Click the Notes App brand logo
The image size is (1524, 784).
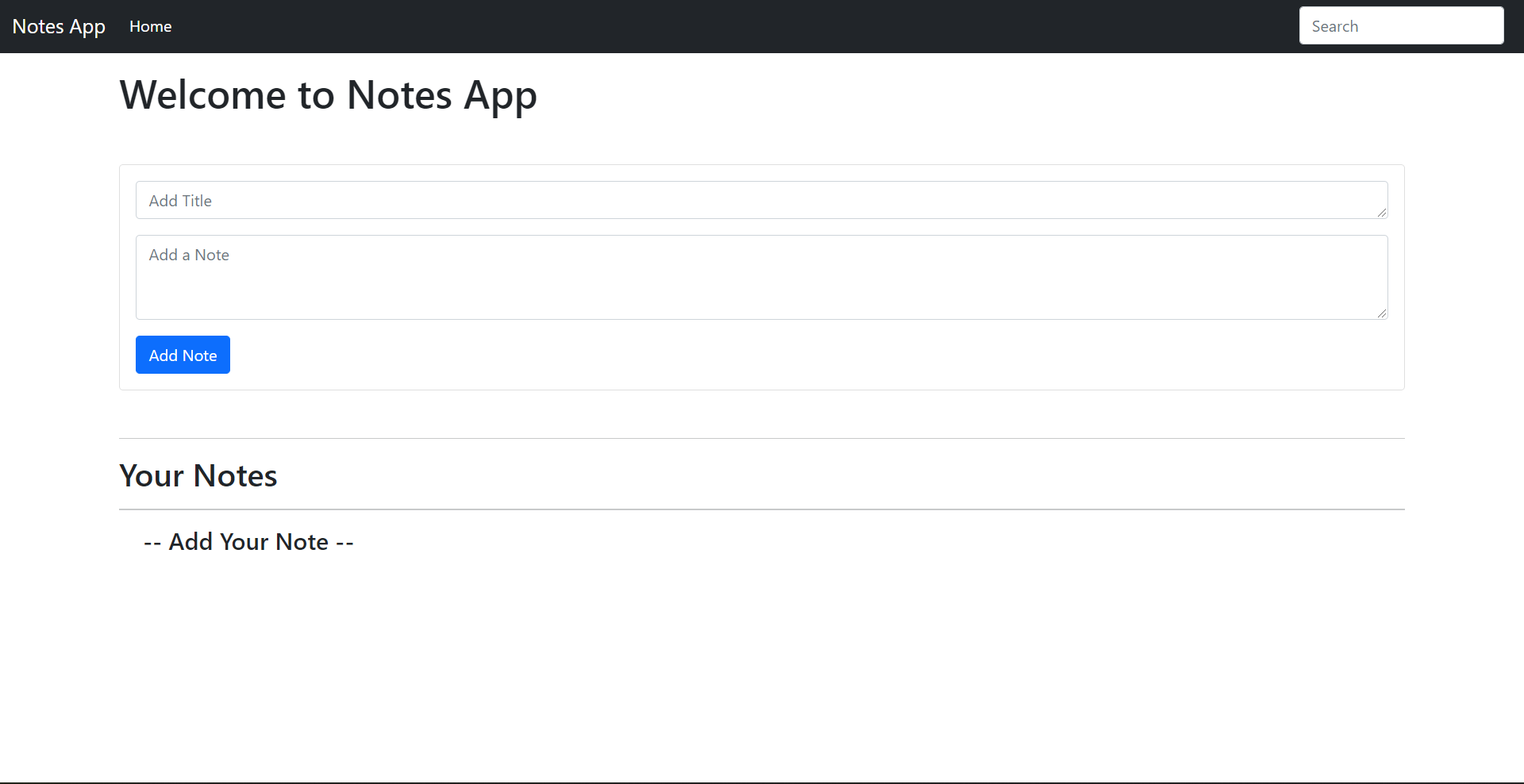tap(58, 25)
